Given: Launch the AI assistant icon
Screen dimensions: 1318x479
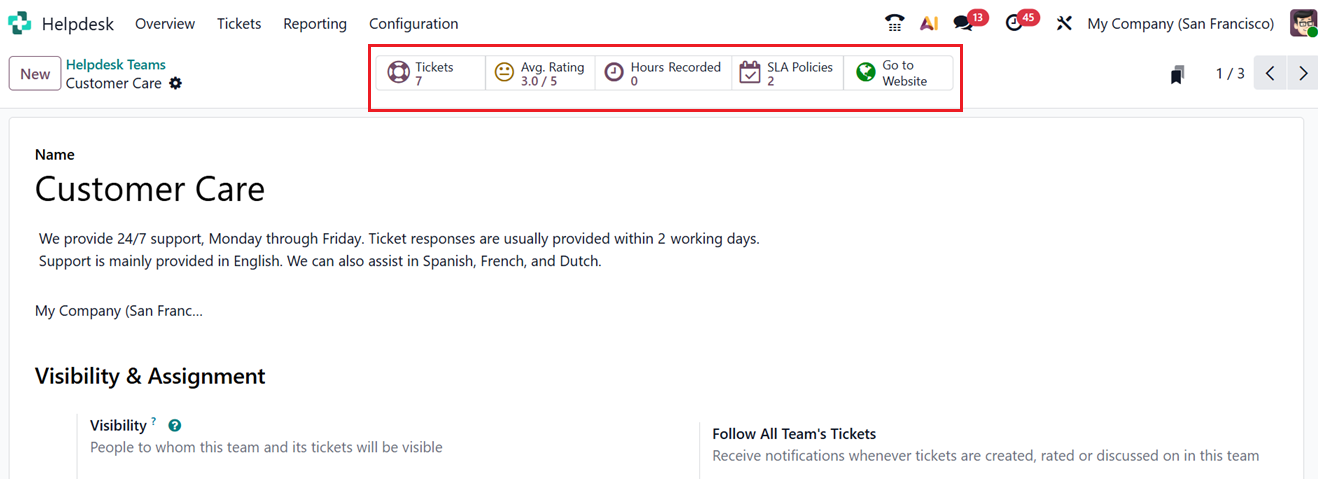Looking at the screenshot, I should (929, 23).
